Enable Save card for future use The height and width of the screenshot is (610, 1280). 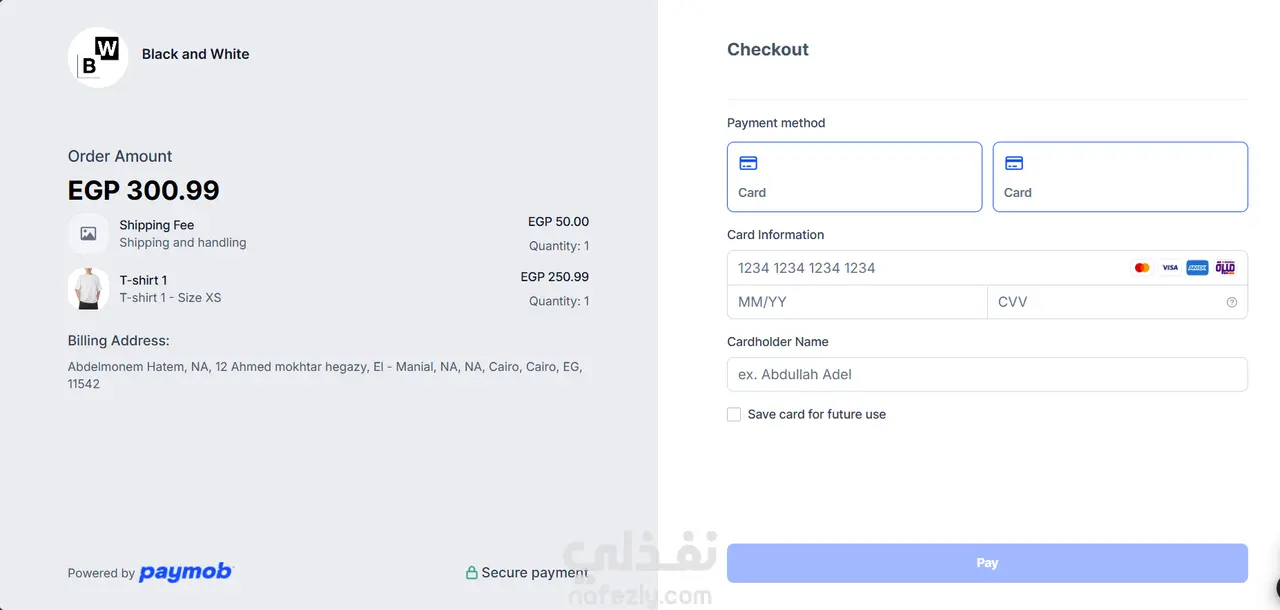click(x=734, y=414)
